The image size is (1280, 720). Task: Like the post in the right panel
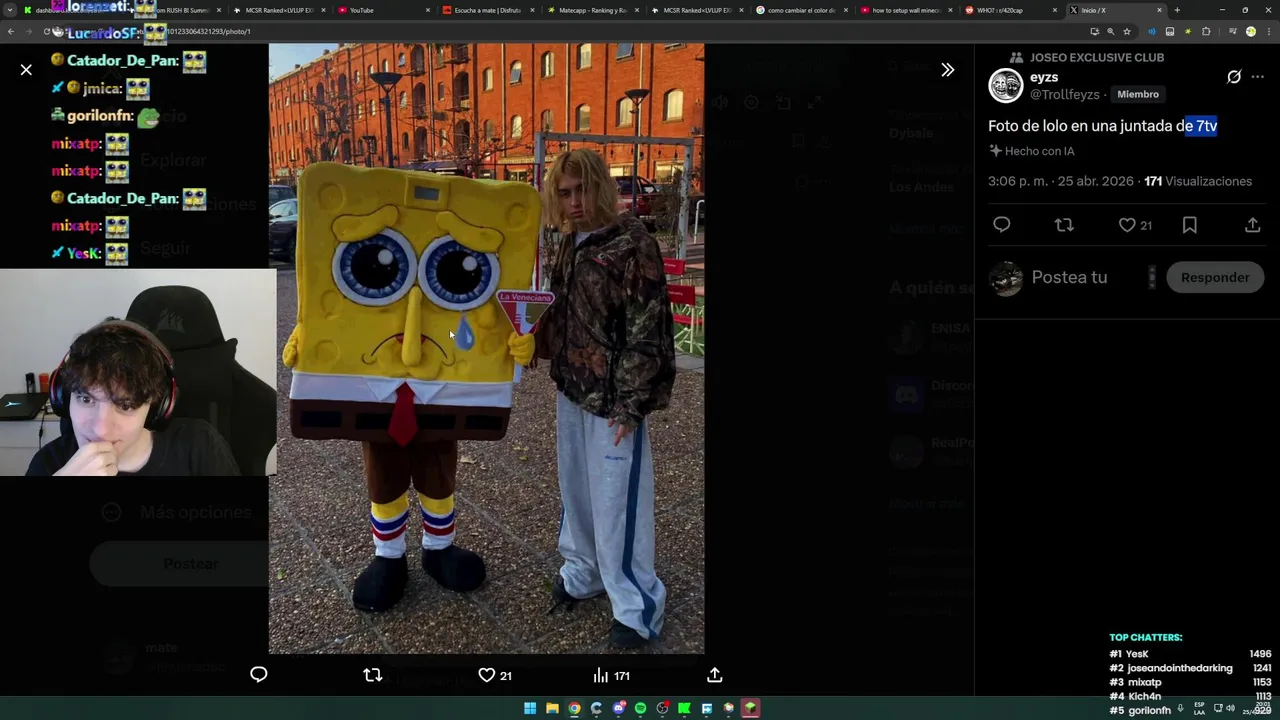tap(1127, 225)
